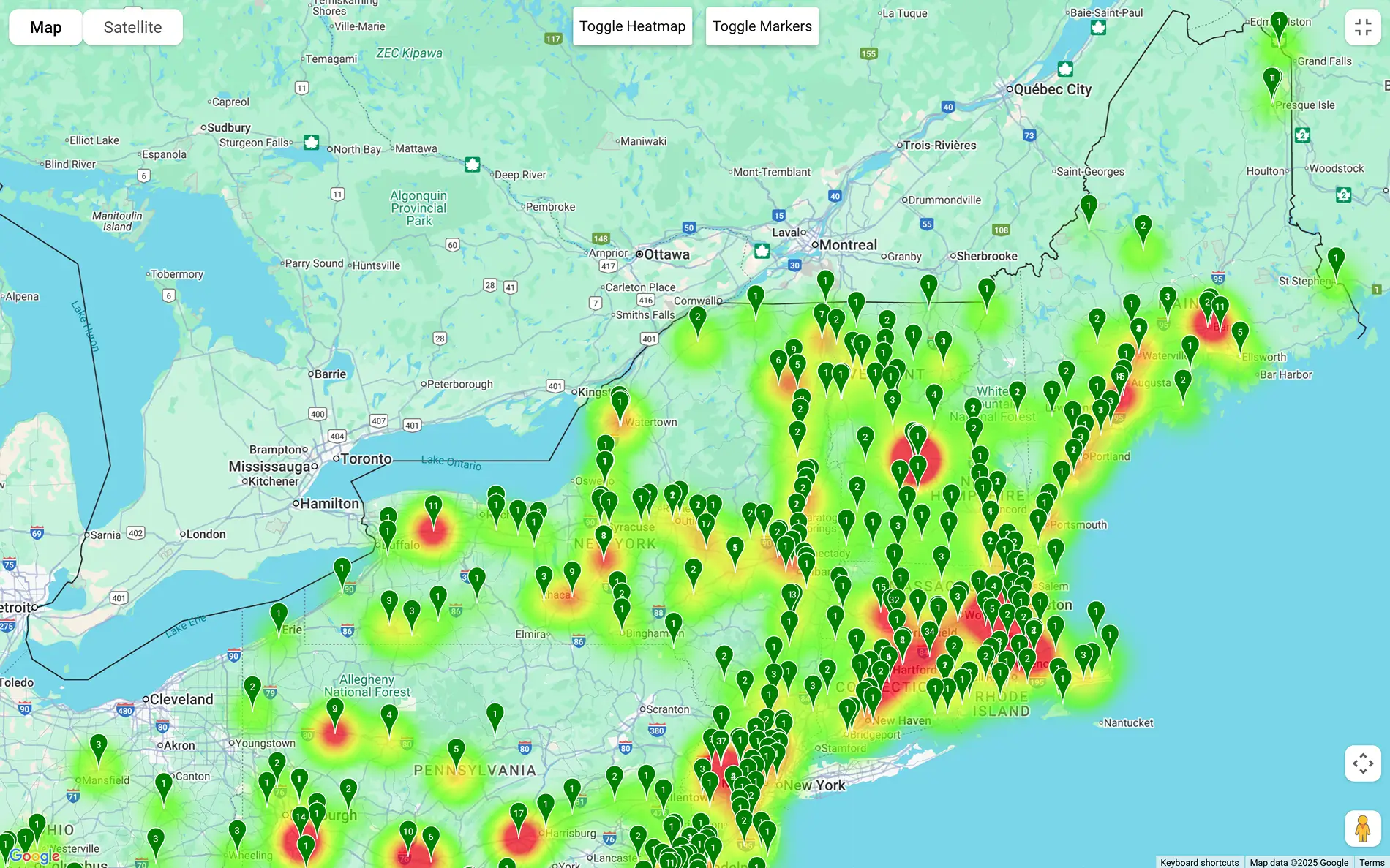Click marker 2 near Cornwall

click(x=698, y=321)
